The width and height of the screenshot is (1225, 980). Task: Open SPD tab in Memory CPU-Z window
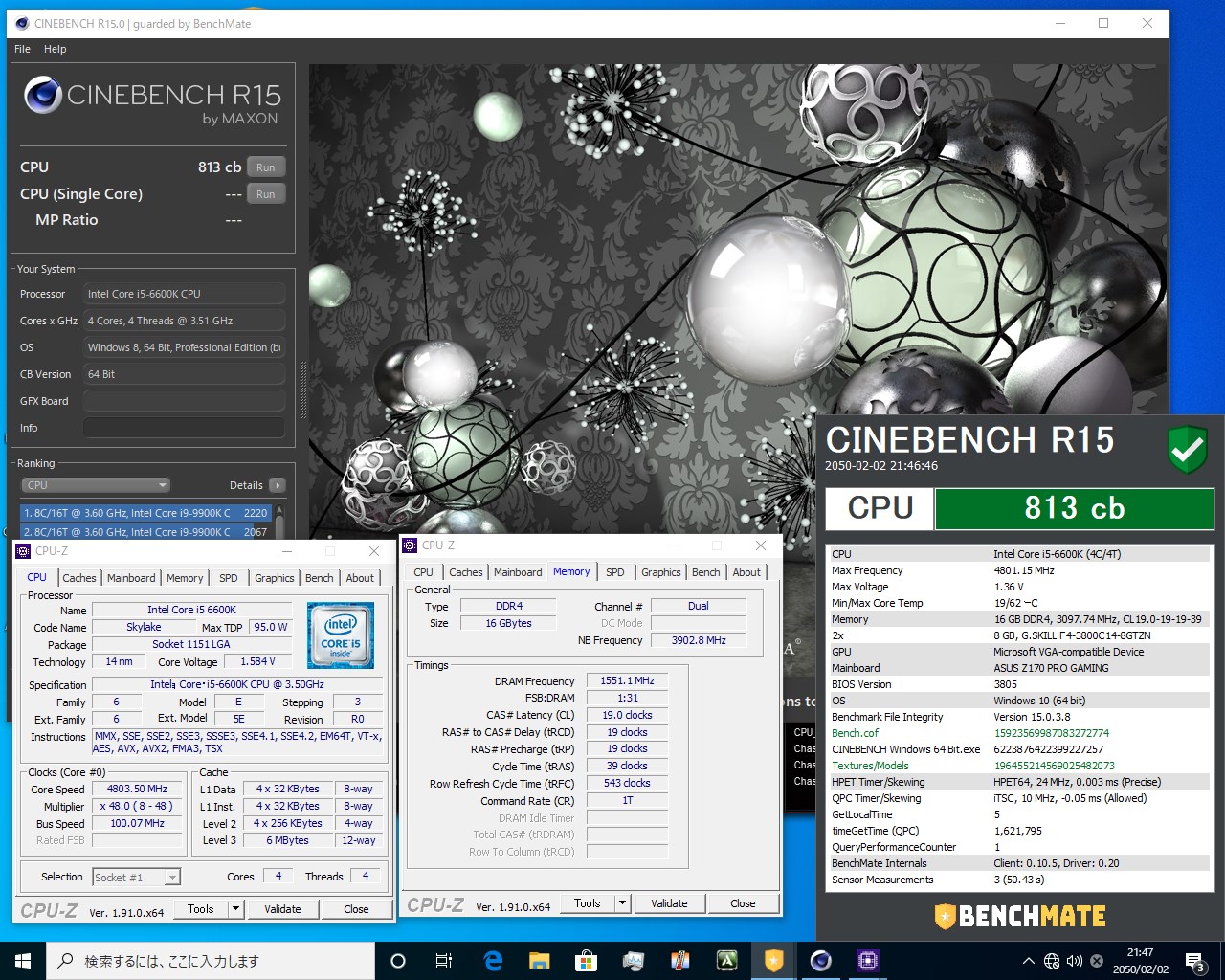click(x=615, y=572)
